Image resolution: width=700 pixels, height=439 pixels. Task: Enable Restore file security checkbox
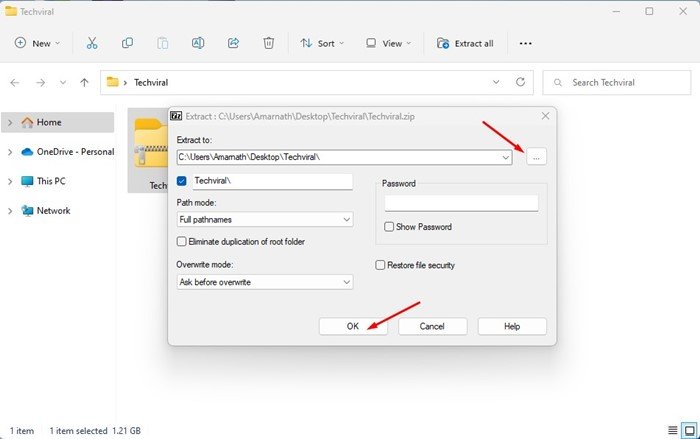[380, 265]
